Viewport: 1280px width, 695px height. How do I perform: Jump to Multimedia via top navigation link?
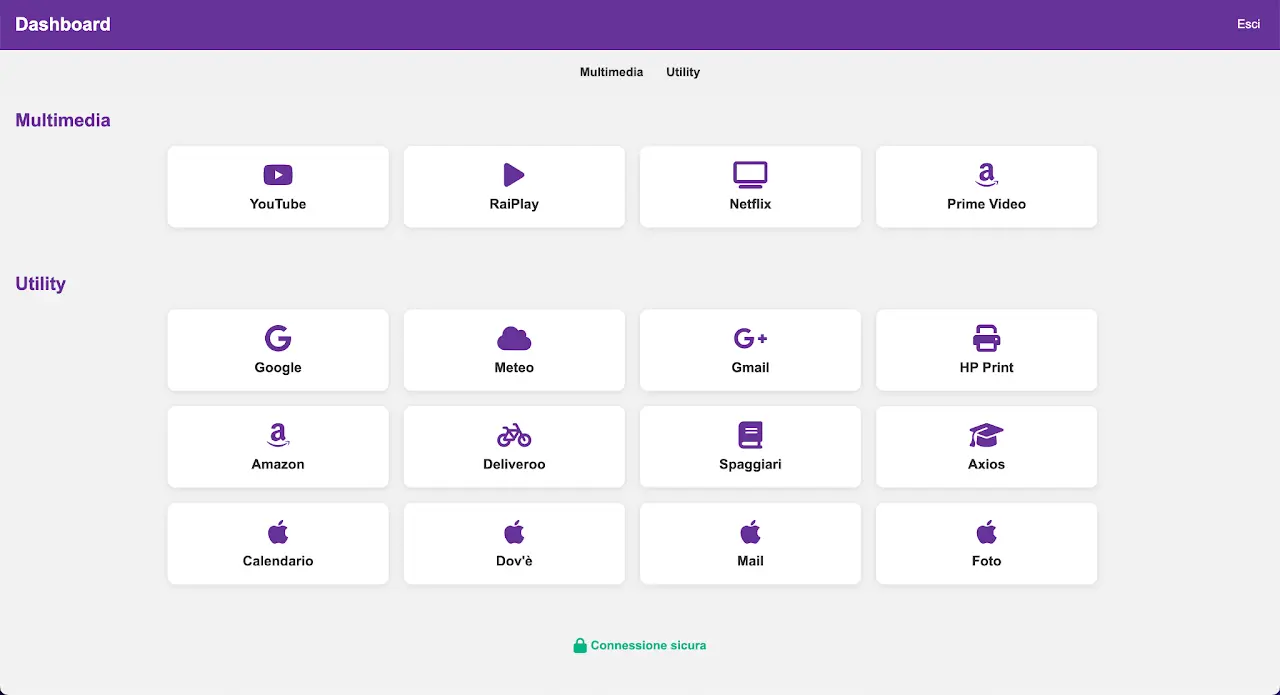[611, 72]
